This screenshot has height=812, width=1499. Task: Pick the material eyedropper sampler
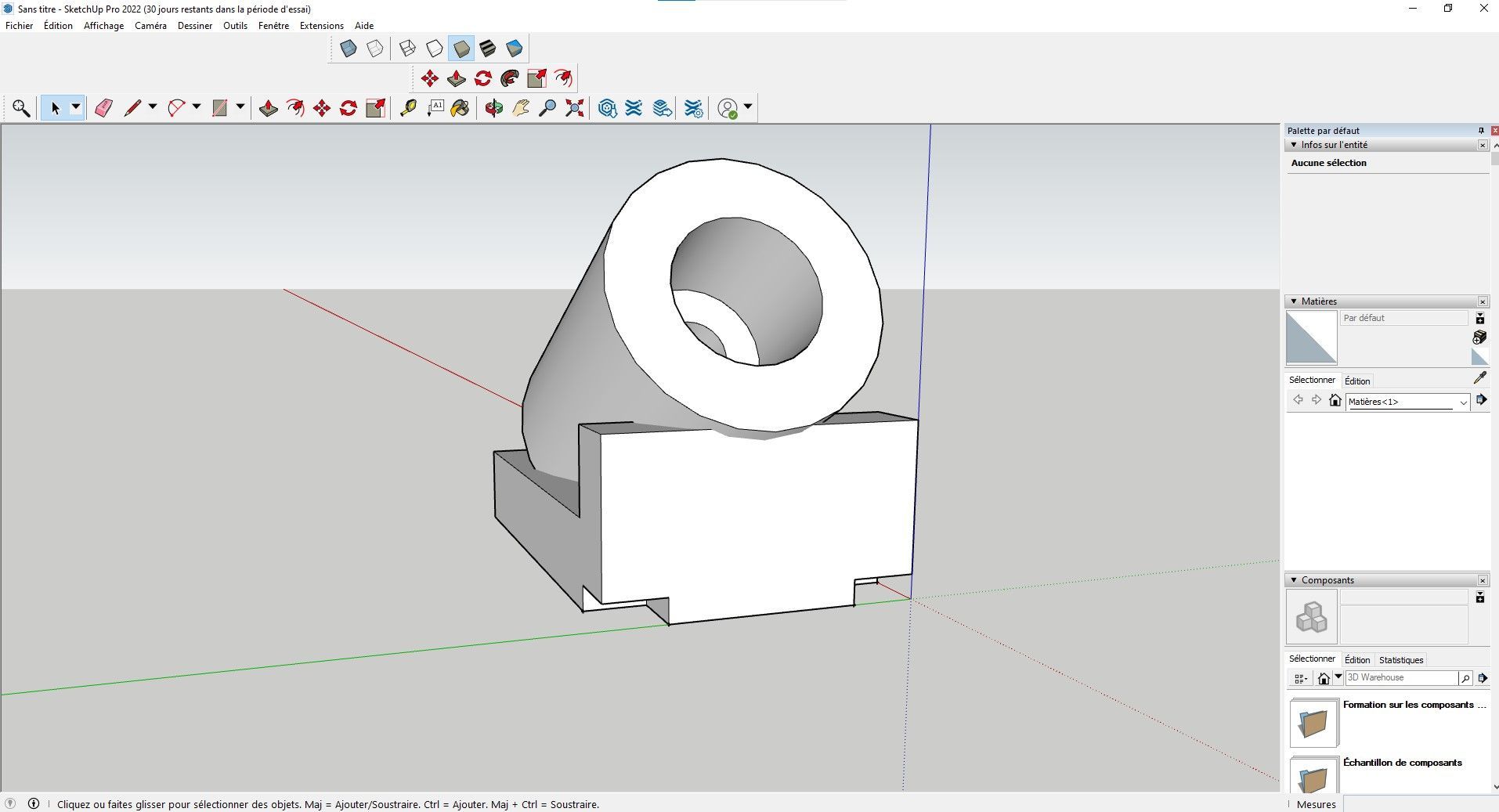pos(1479,378)
